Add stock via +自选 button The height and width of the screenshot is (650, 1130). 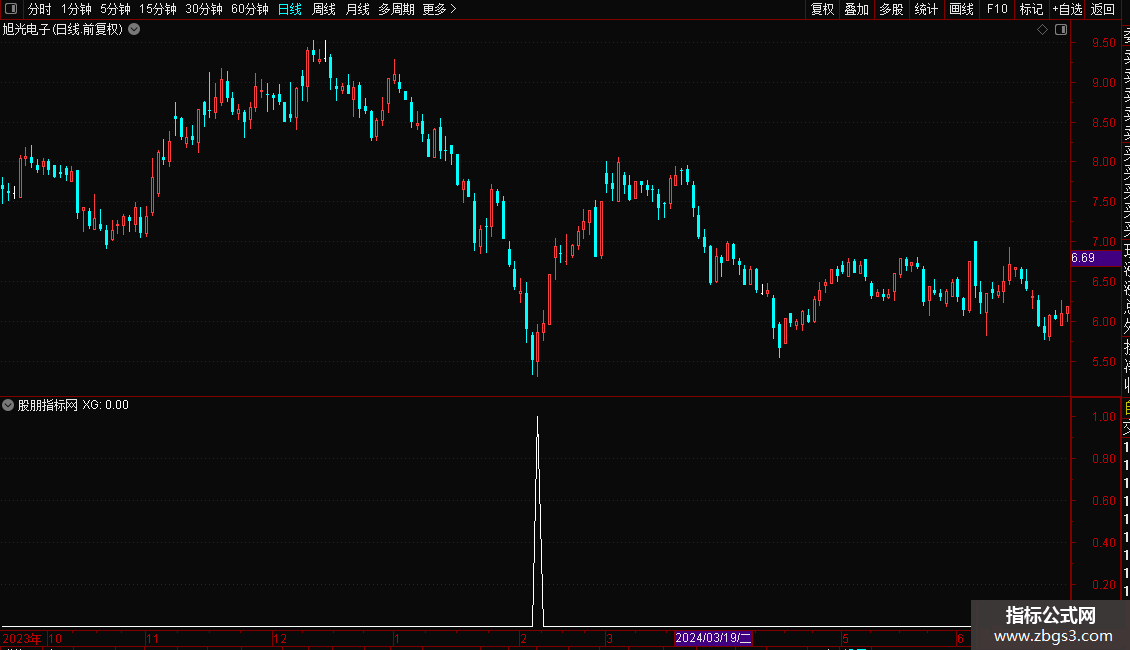1067,9
